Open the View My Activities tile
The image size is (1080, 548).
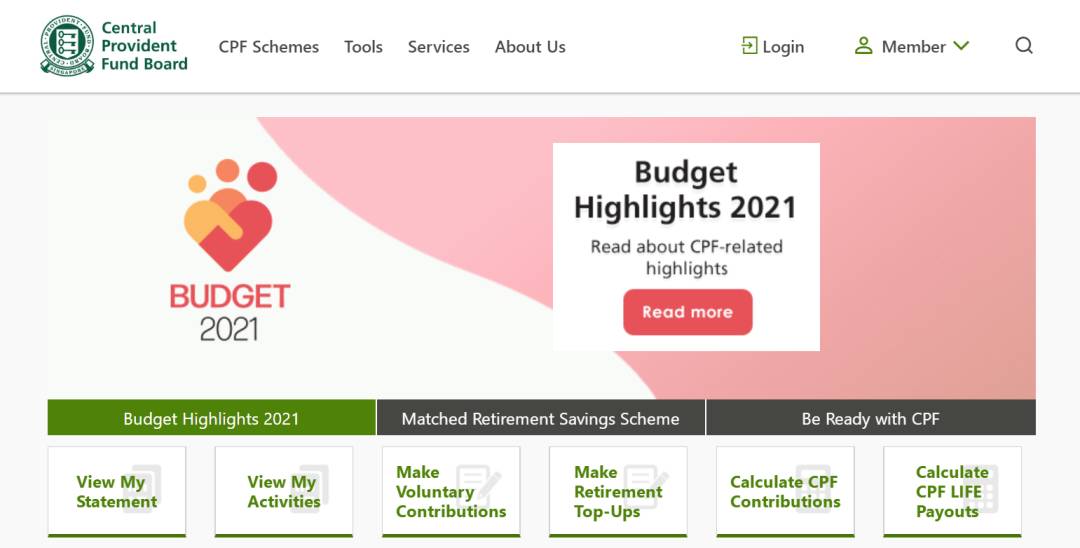coord(283,491)
